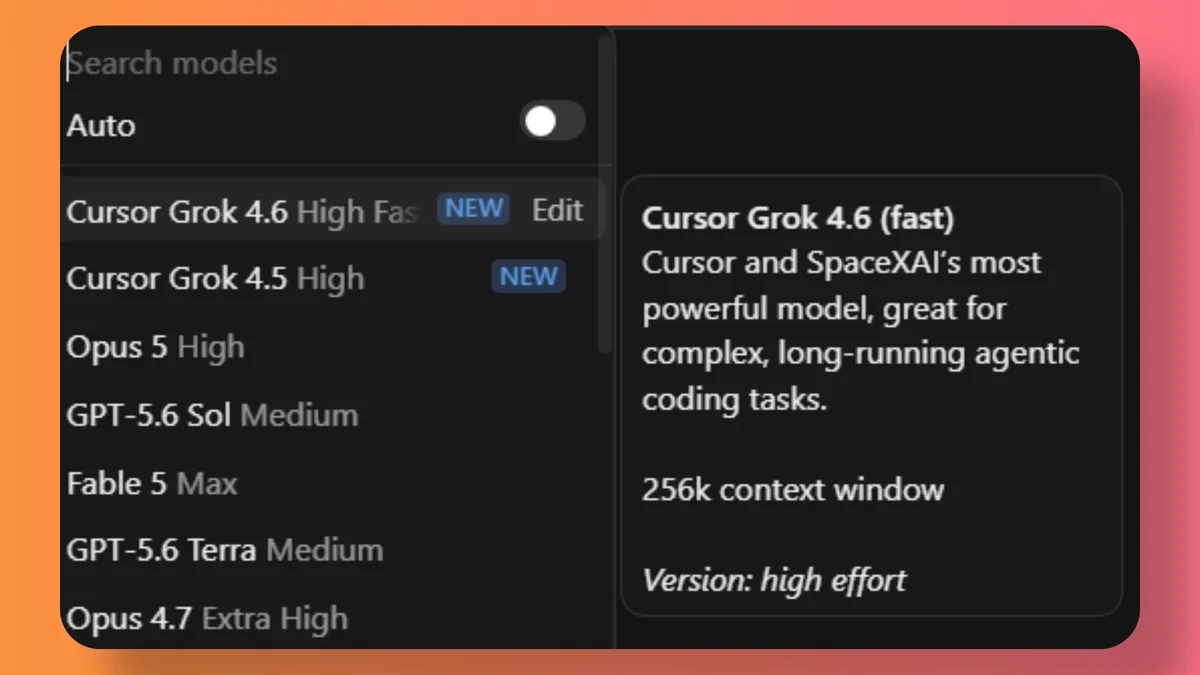Viewport: 1200px width, 675px height.
Task: Select Cursor Grok 4.6 High Fast model
Action: click(x=333, y=210)
